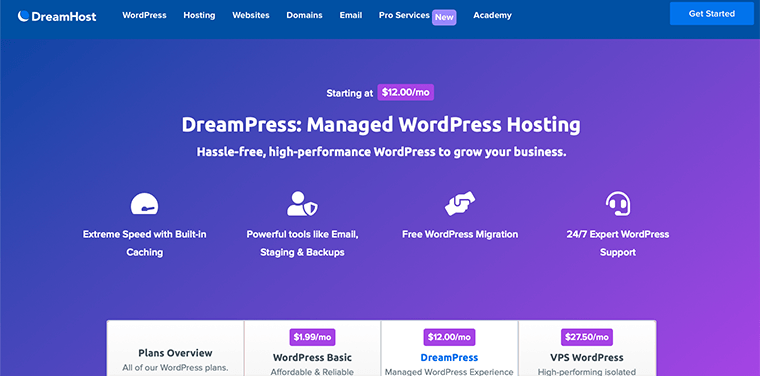Open the Domains menu
Screen dimensions: 760x376
[x=304, y=15]
